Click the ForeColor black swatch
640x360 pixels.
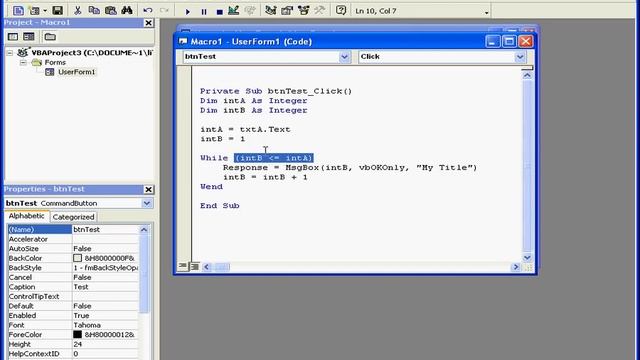click(78, 335)
